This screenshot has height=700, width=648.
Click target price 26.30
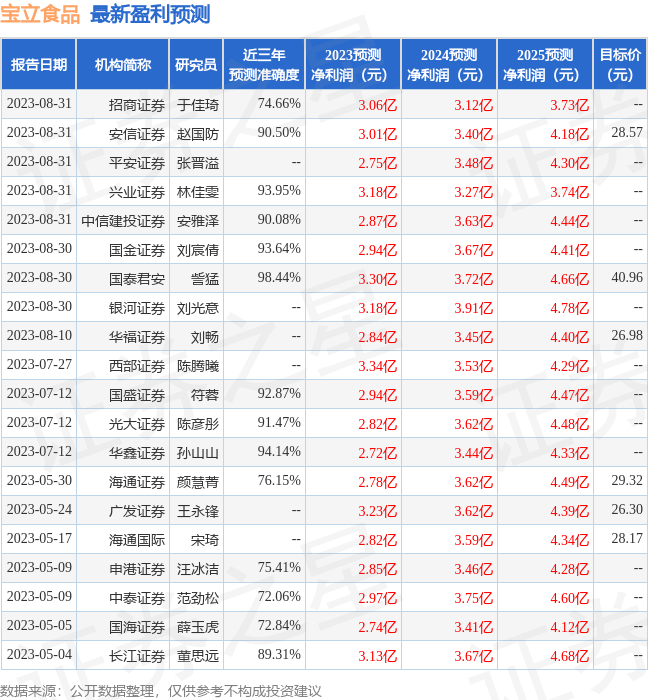[x=627, y=510]
